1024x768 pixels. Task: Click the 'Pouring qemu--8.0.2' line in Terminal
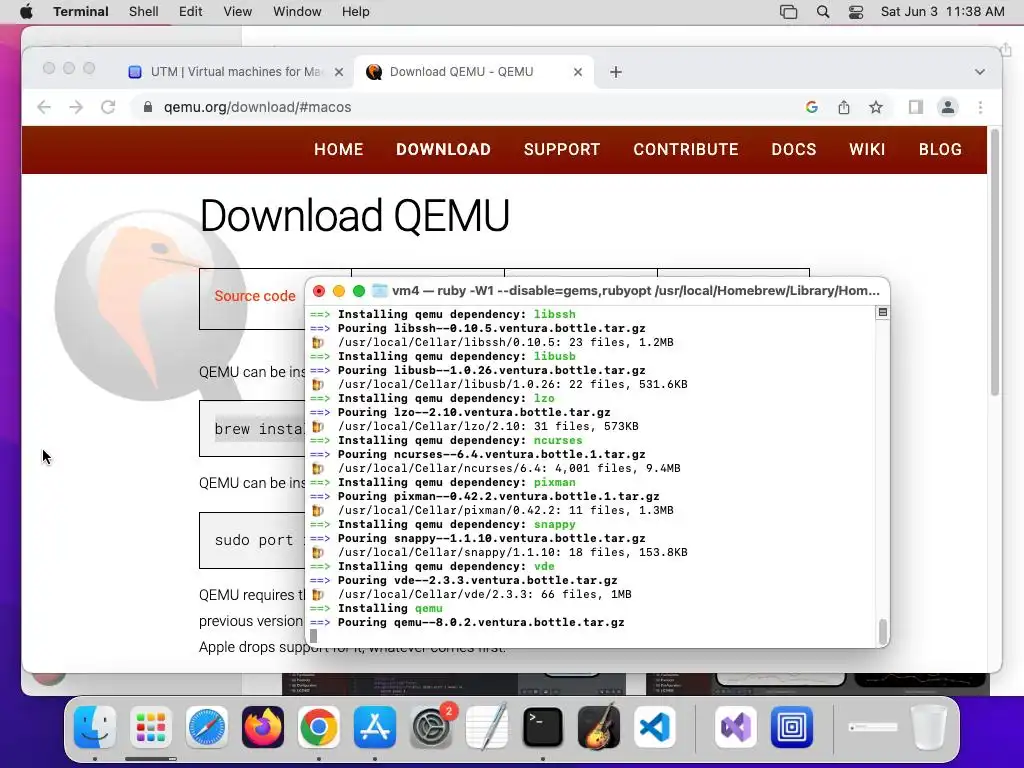[x=481, y=622]
